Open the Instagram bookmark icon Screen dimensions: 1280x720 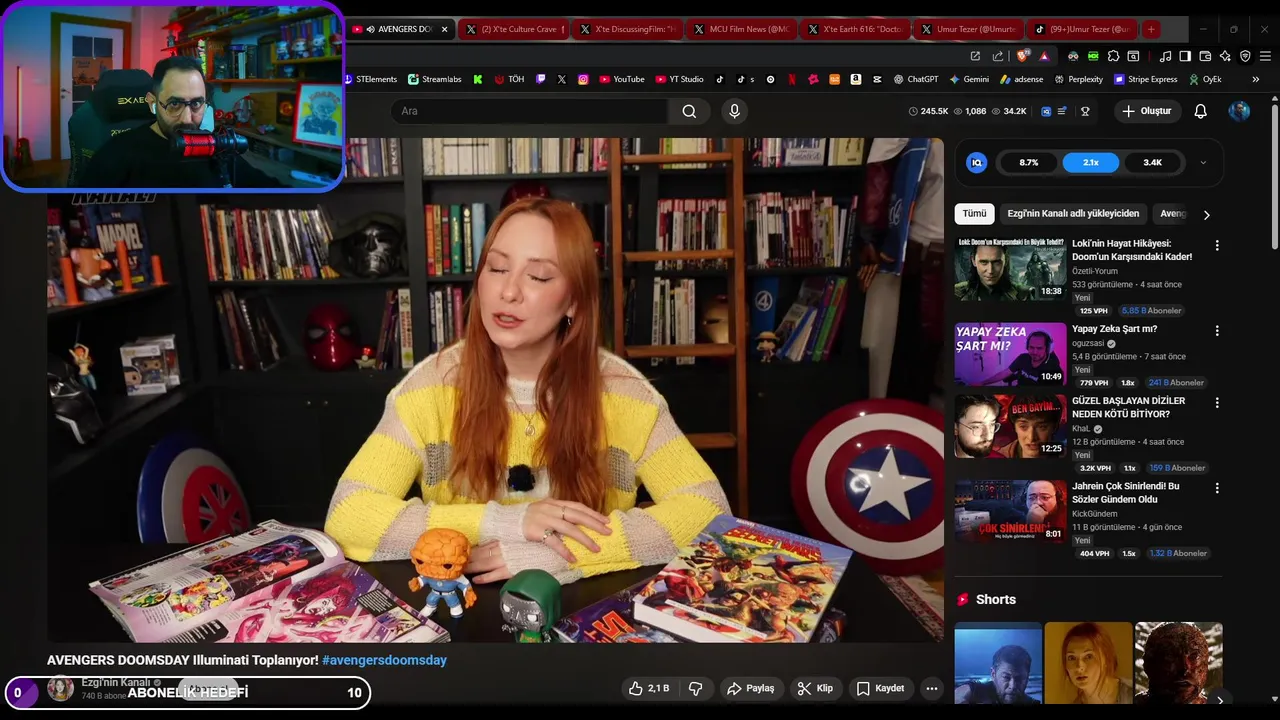583,79
